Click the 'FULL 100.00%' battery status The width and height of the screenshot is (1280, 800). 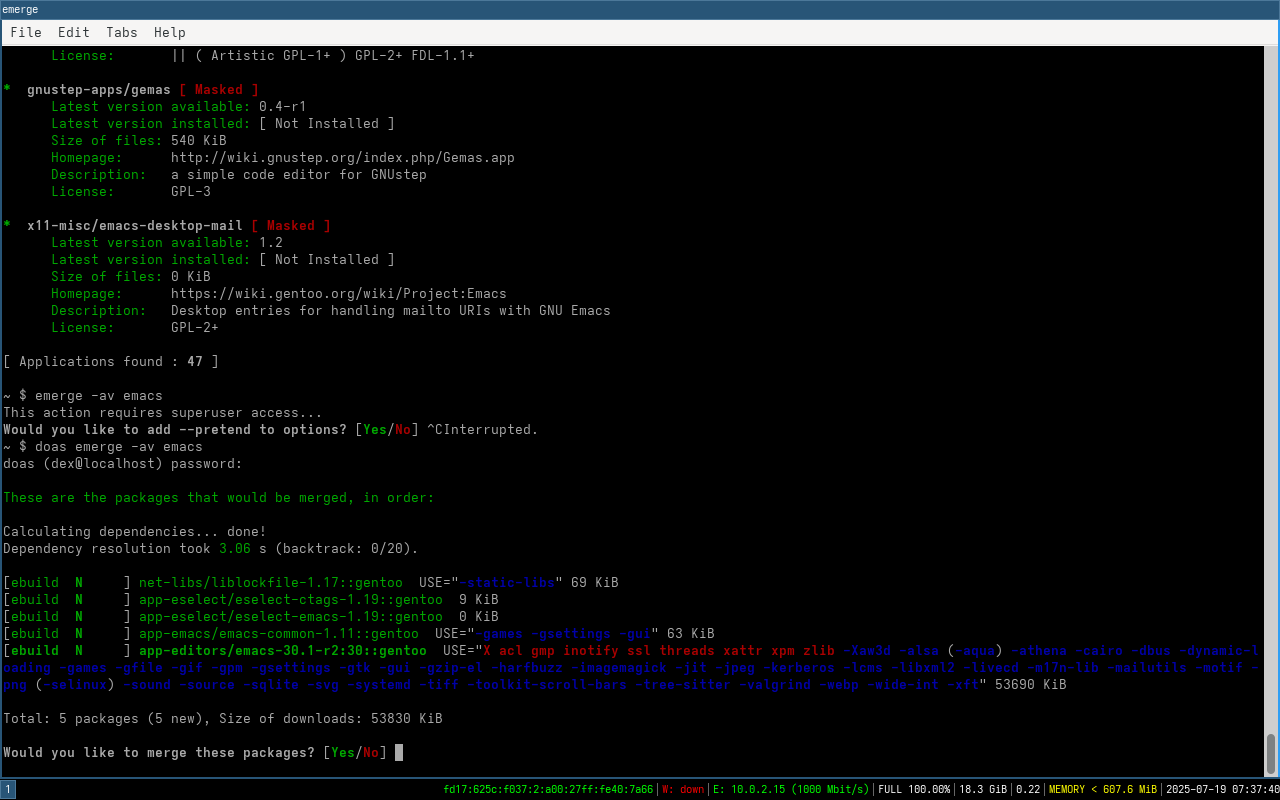914,789
